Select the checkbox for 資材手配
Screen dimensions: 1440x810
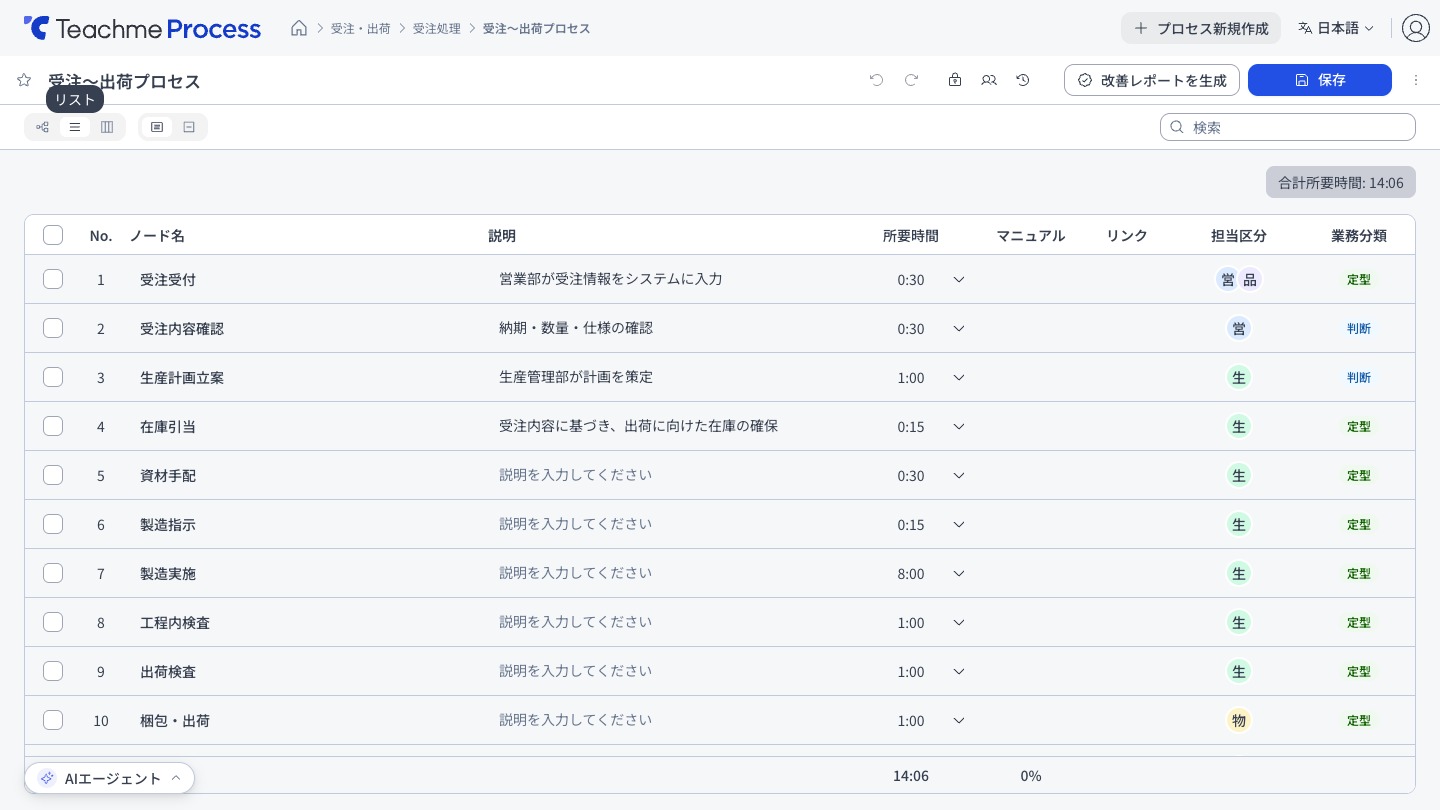pyautogui.click(x=53, y=475)
